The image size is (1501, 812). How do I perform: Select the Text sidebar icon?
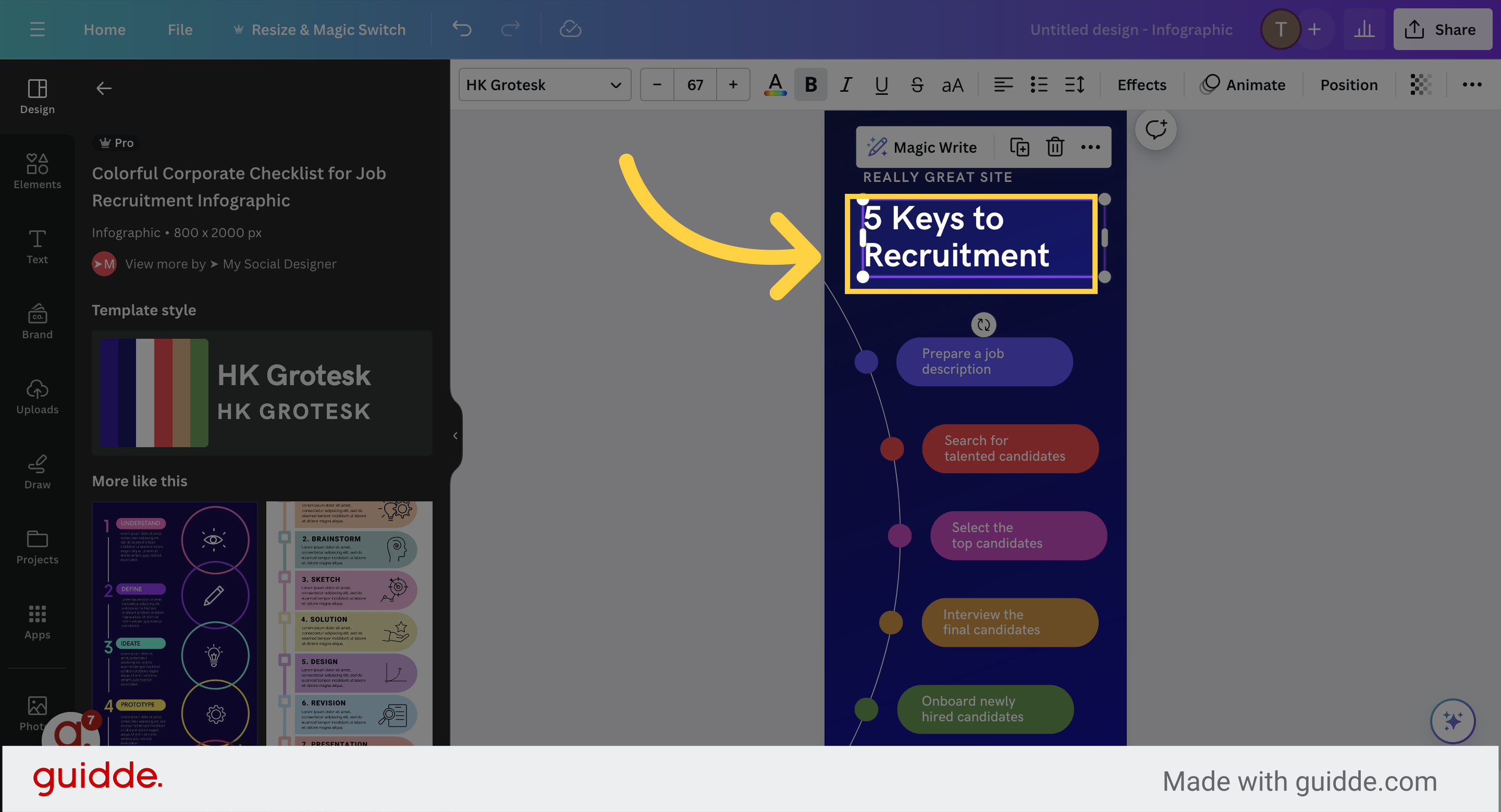36,246
